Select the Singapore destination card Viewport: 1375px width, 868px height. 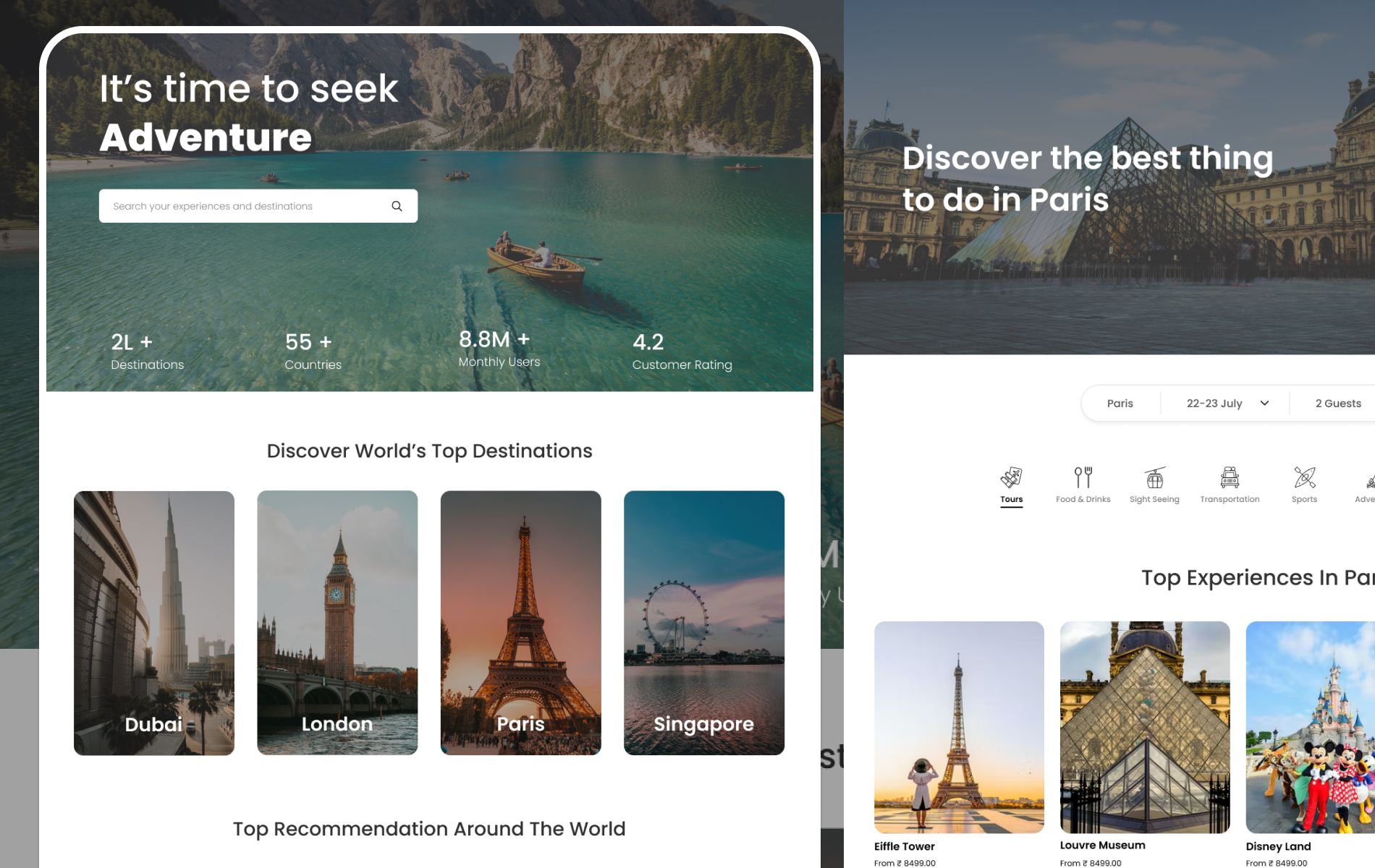coord(703,623)
